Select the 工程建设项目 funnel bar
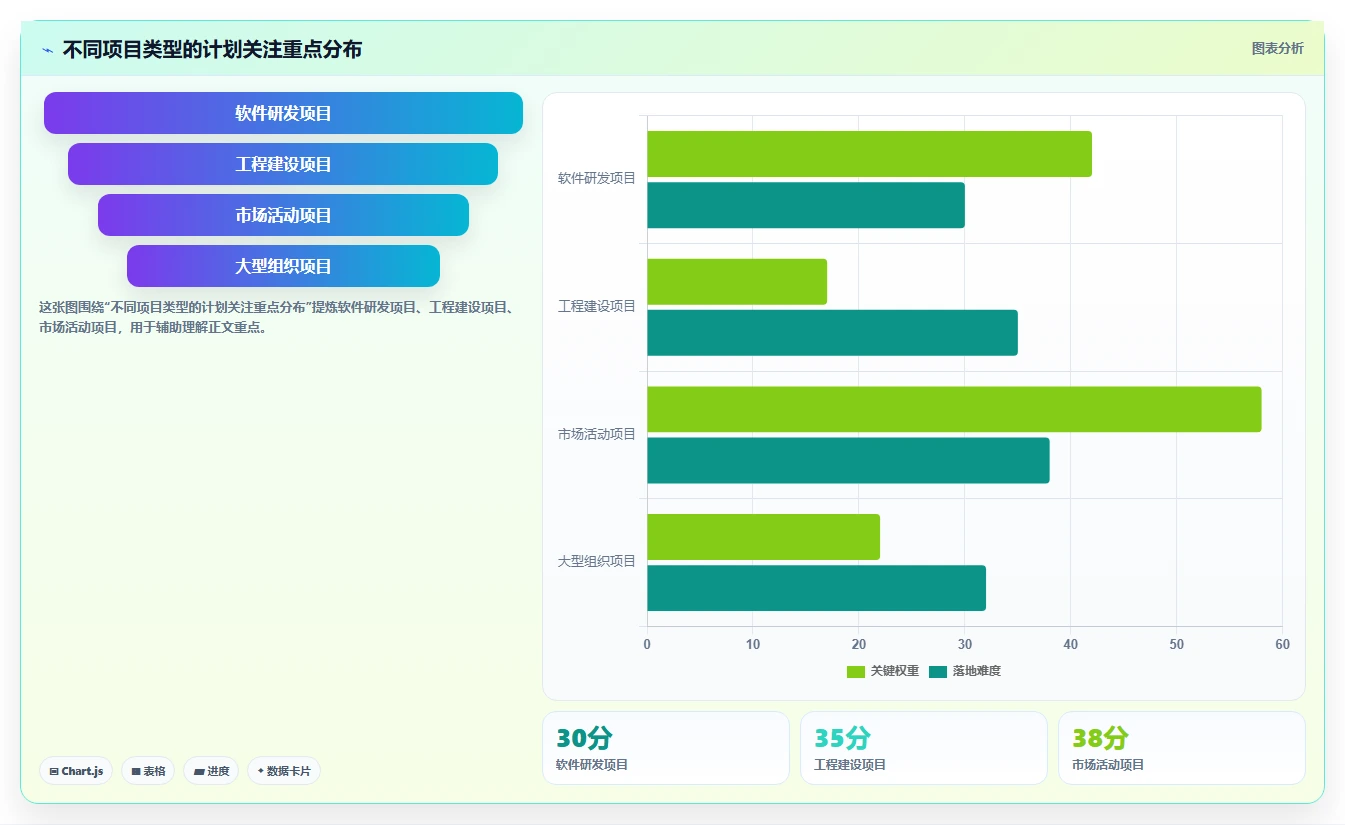This screenshot has width=1345, height=825. tap(283, 164)
